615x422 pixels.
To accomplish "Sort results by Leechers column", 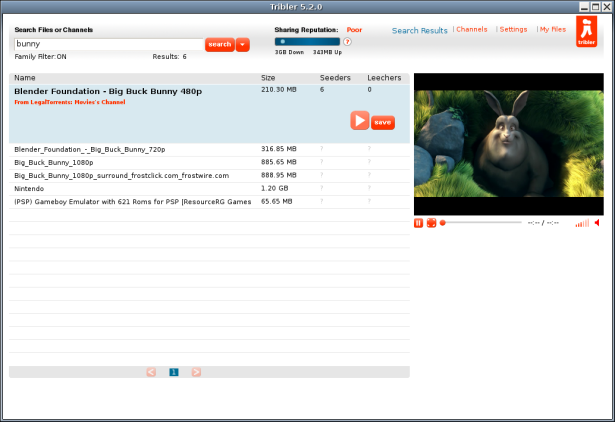I will point(384,78).
